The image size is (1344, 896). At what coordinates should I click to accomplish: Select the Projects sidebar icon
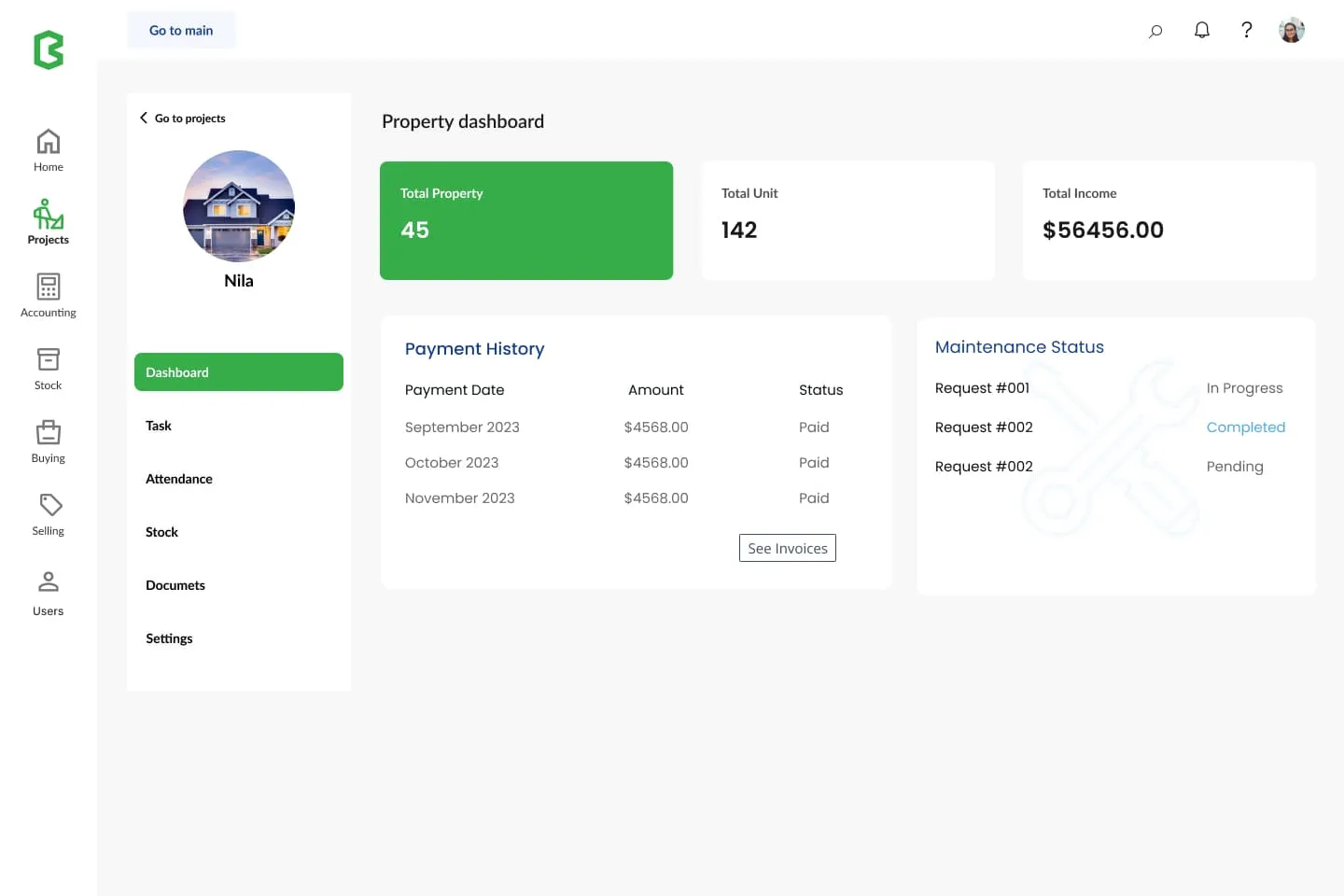coord(49,215)
